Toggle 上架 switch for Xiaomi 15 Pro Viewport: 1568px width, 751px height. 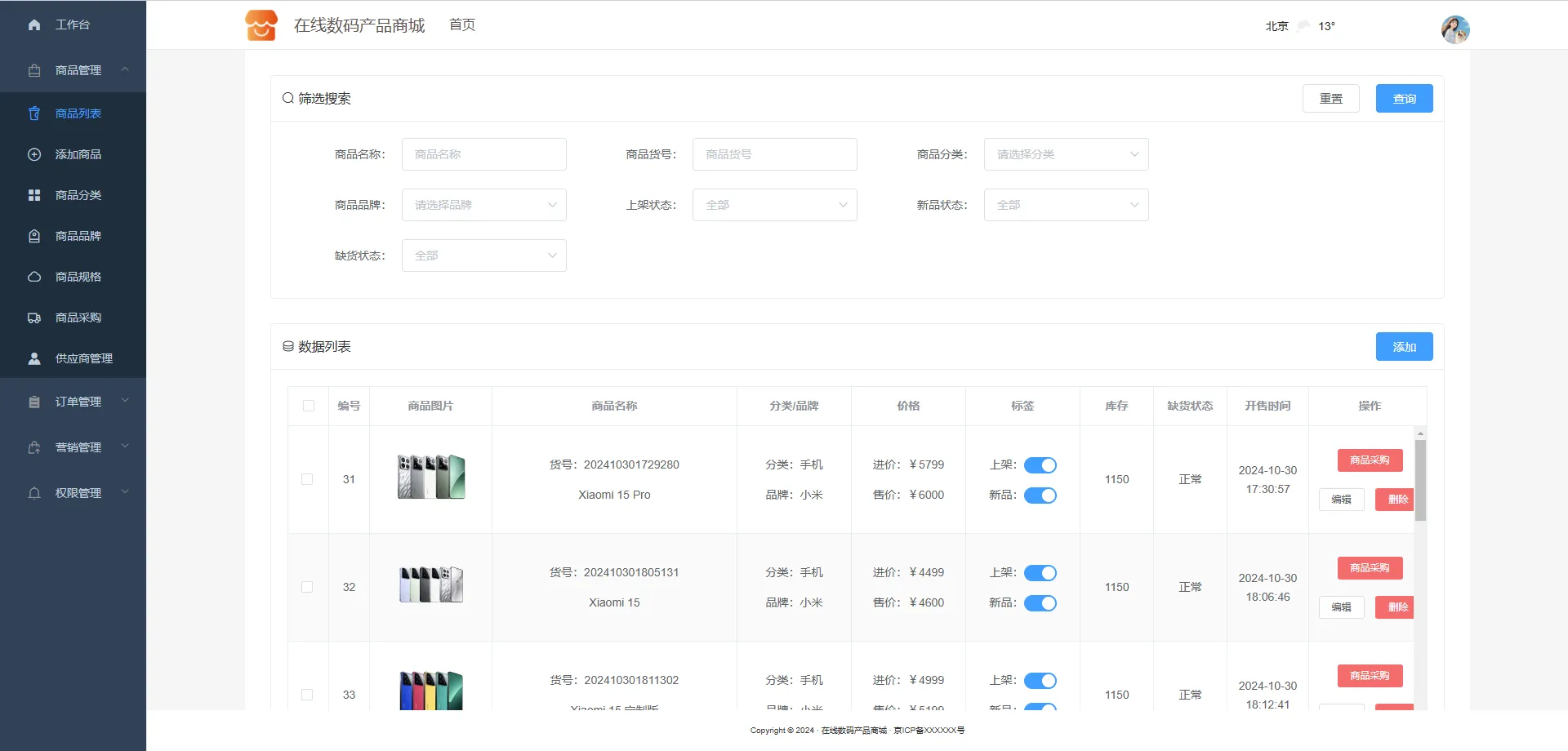(x=1040, y=465)
